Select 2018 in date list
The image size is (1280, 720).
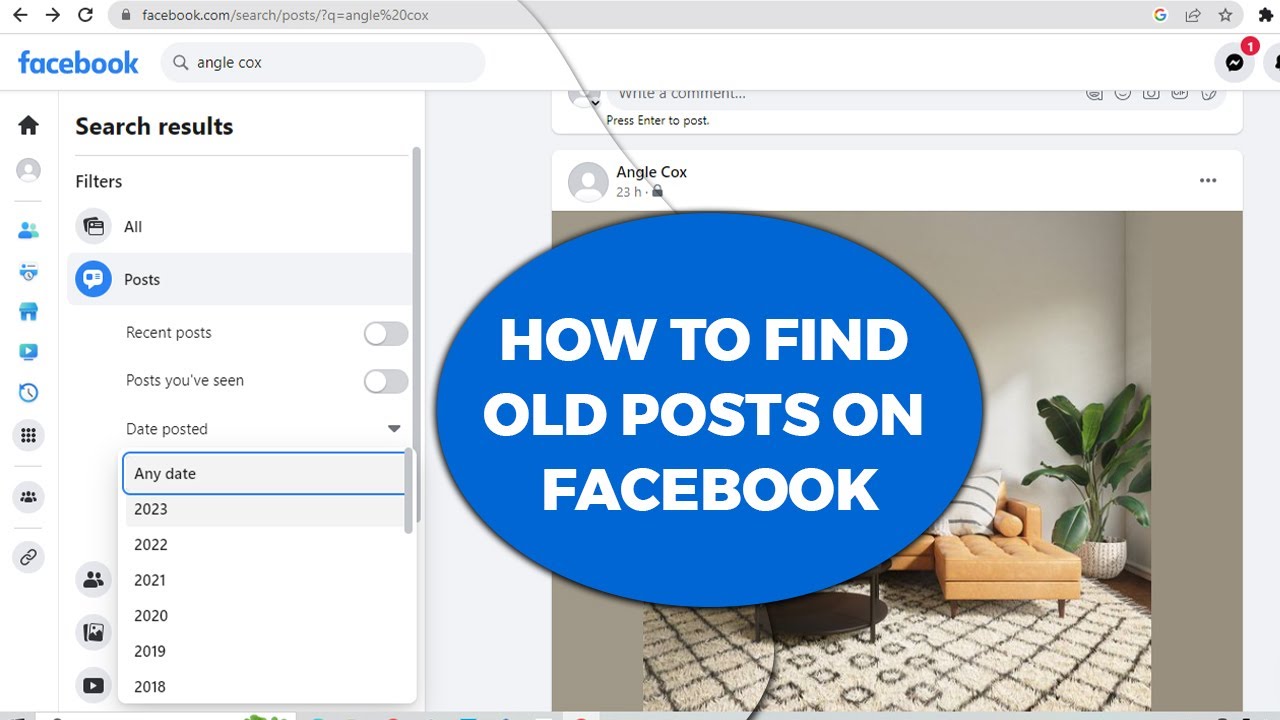[264, 687]
